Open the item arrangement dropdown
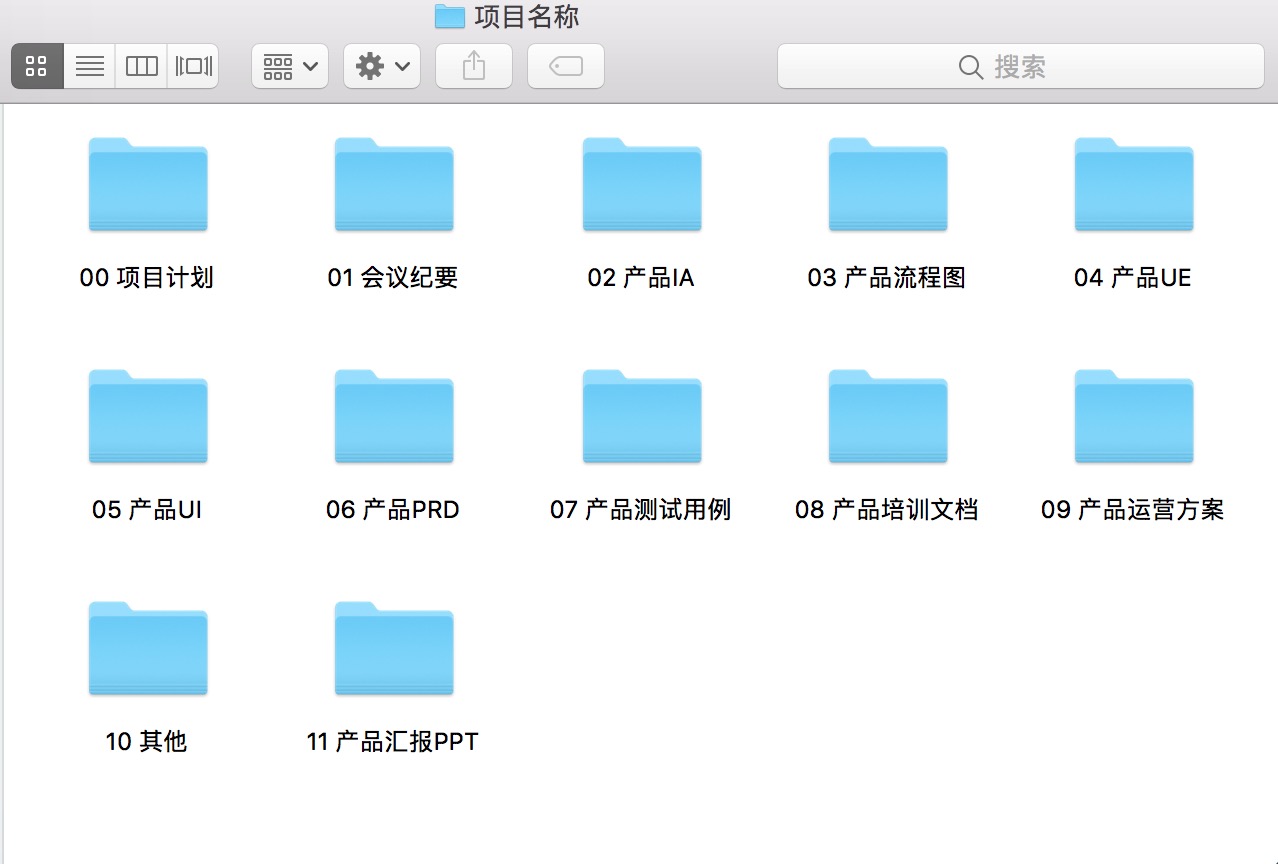Screen dimensions: 1278x864 coord(290,67)
